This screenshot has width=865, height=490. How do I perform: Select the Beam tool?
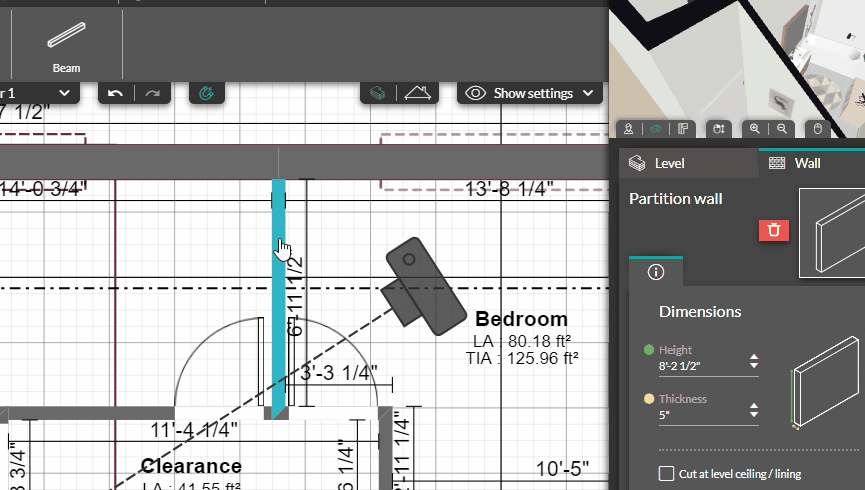pyautogui.click(x=66, y=47)
